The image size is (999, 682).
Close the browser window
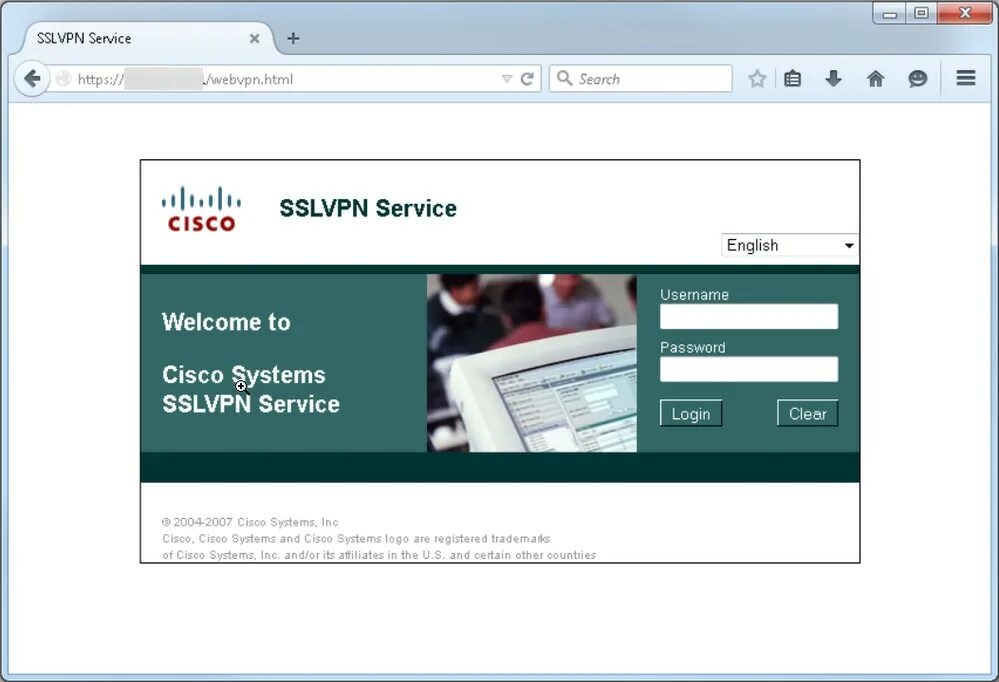pos(965,13)
